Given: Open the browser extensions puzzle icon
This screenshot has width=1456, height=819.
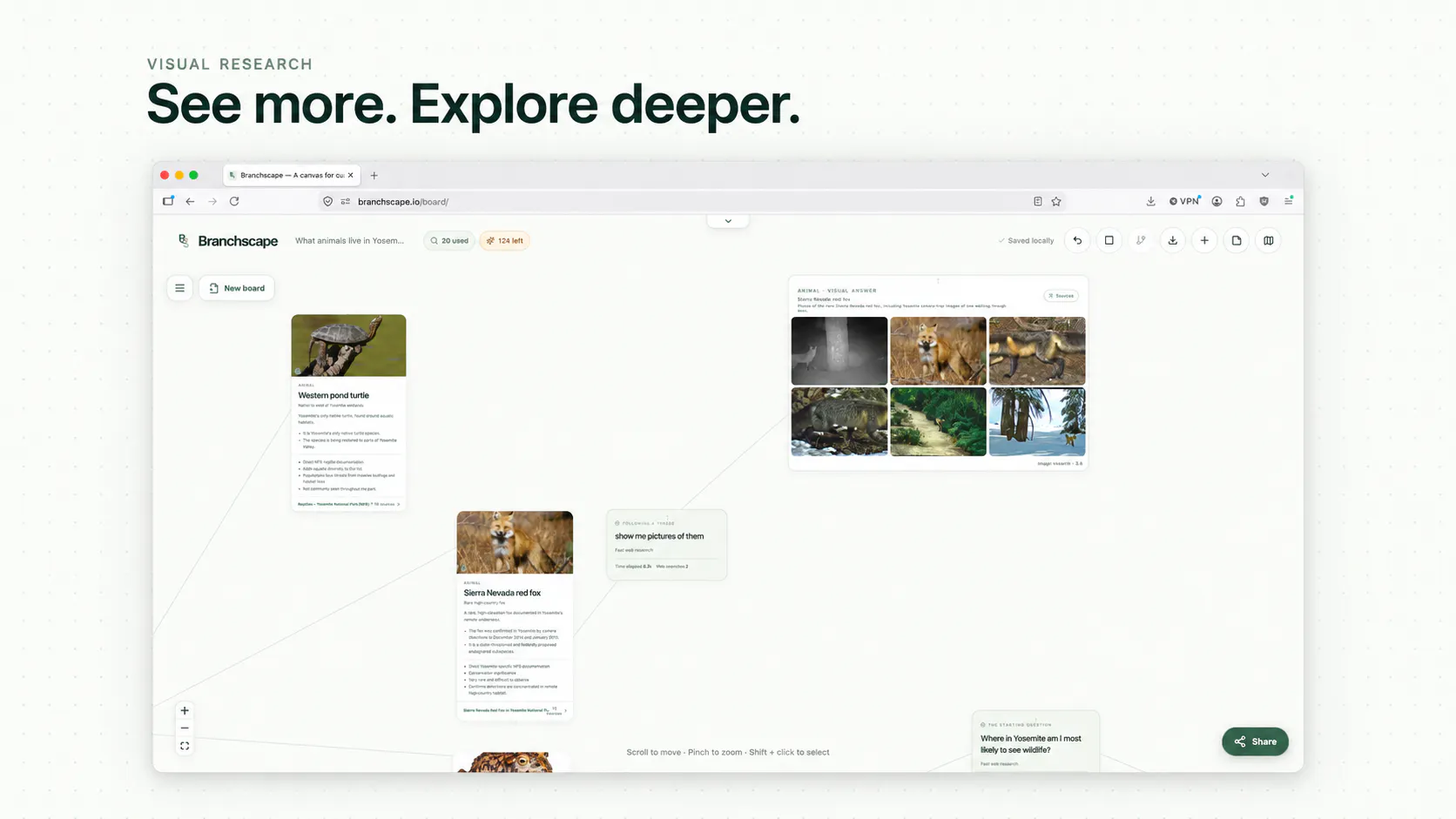Looking at the screenshot, I should point(1240,201).
